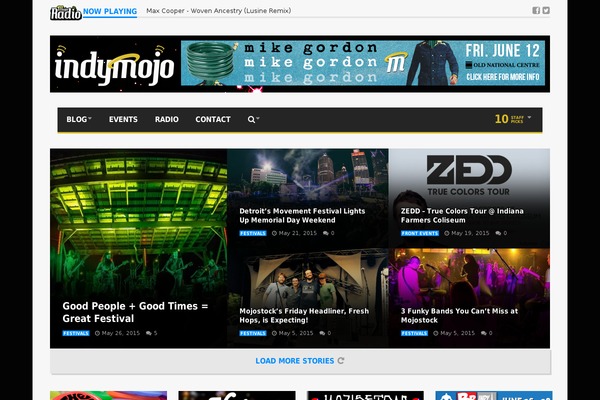Viewport: 600px width, 400px height.
Task: Open the Radio menu item
Action: 166,119
